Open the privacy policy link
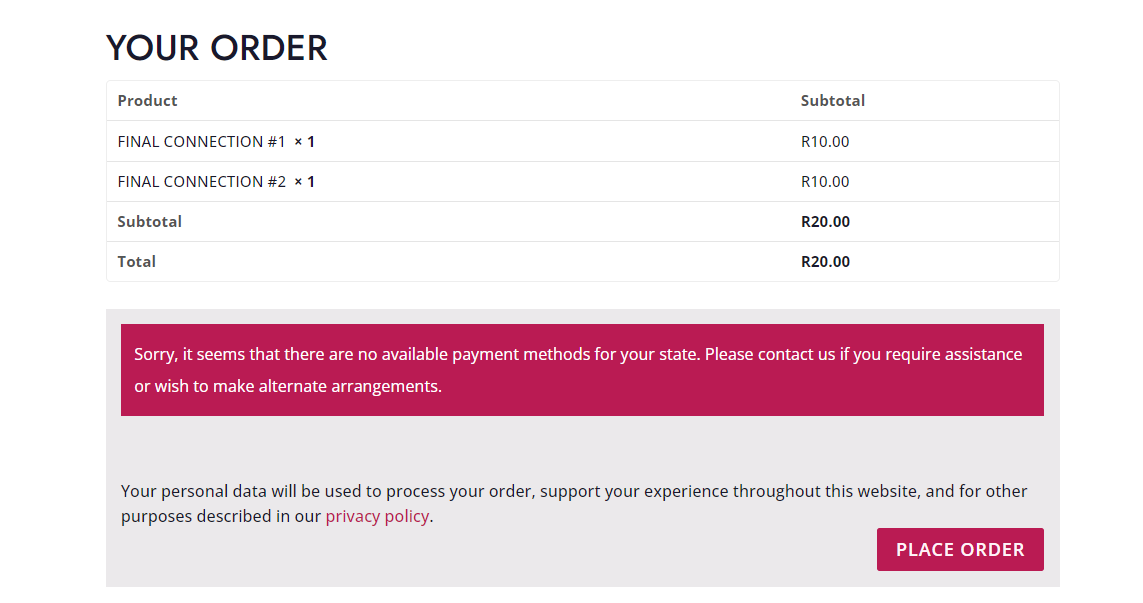Viewport: 1143px width, 603px height. point(377,516)
